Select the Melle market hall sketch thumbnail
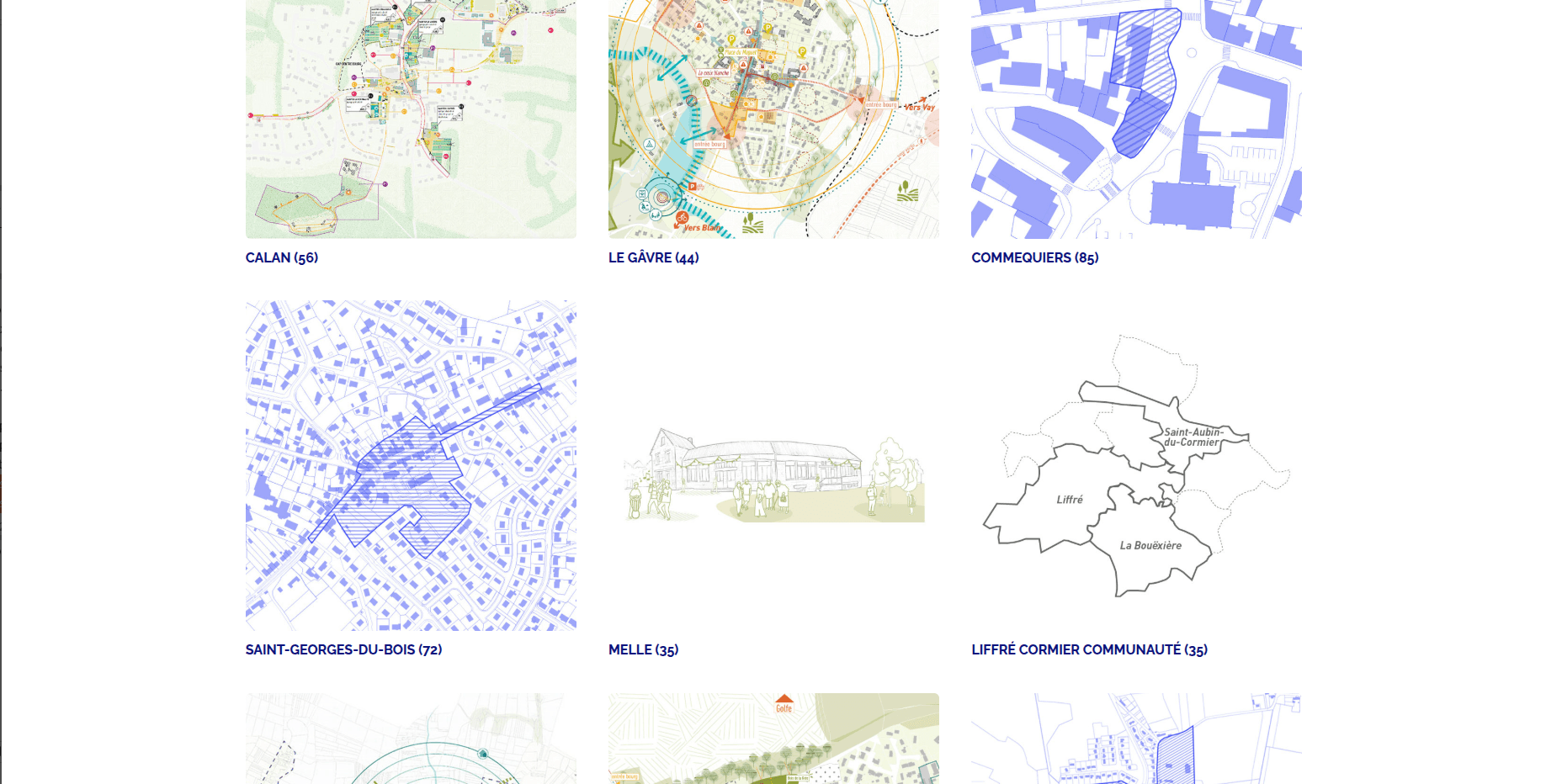Viewport: 1546px width, 784px height. (773, 465)
